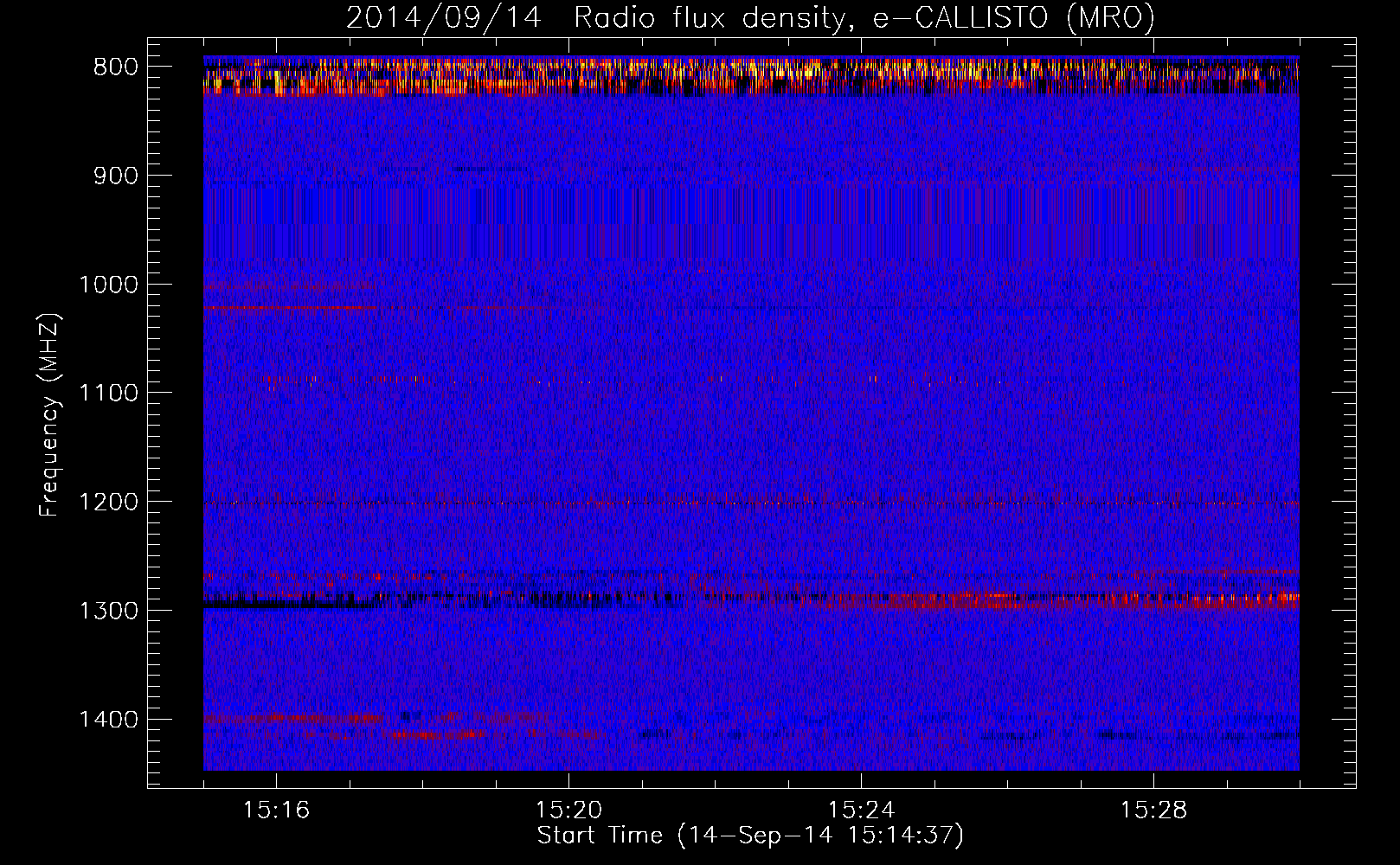Click the 15:24 time tick label
1400x865 pixels.
coord(861,811)
